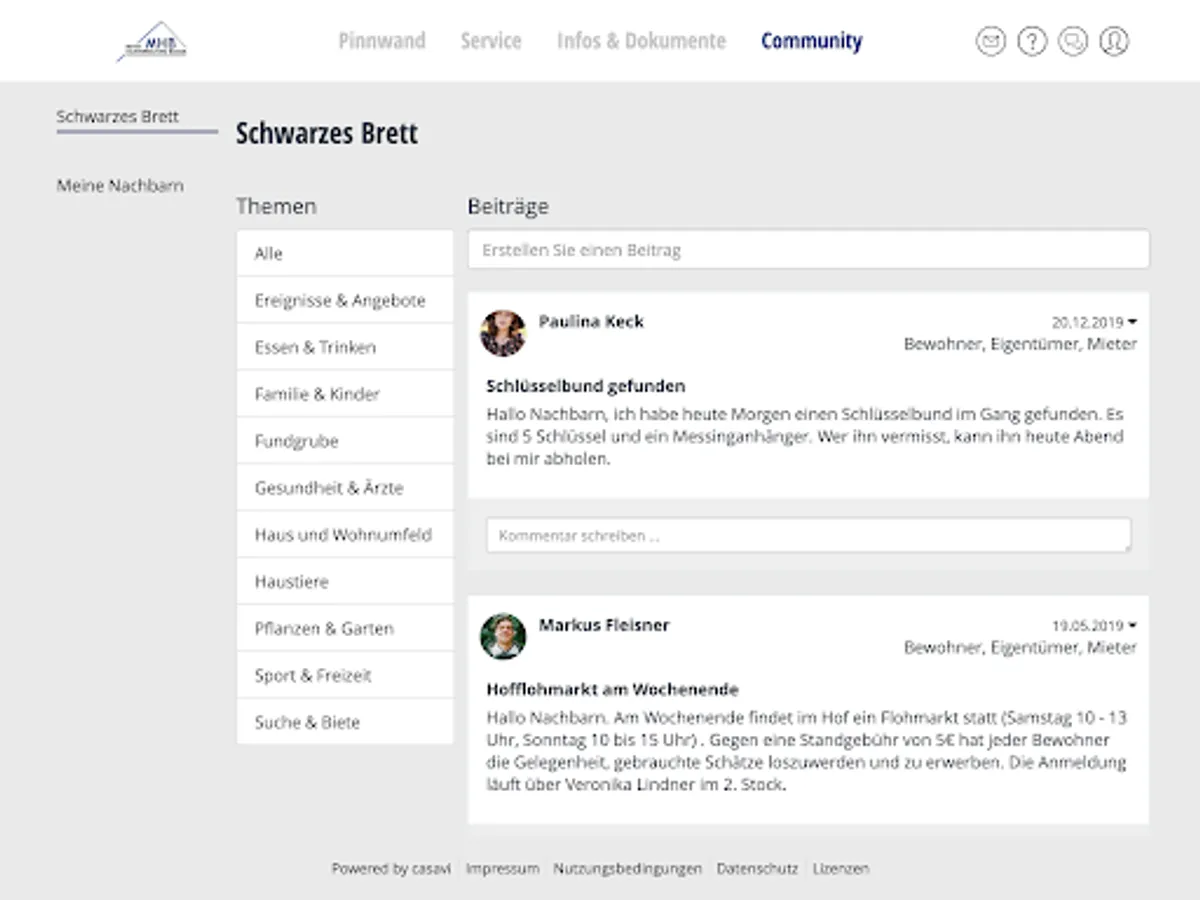1200x900 pixels.
Task: Click the MHB logo in the header
Action: [152, 42]
